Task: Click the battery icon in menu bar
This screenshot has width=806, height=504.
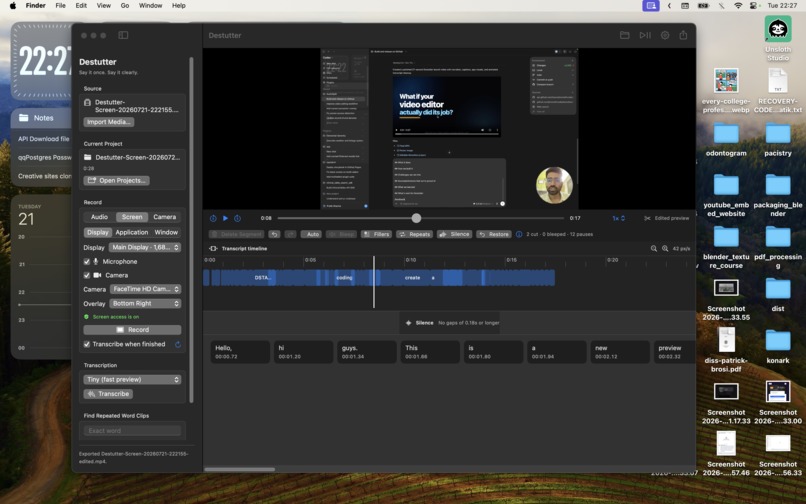Action: (x=703, y=6)
